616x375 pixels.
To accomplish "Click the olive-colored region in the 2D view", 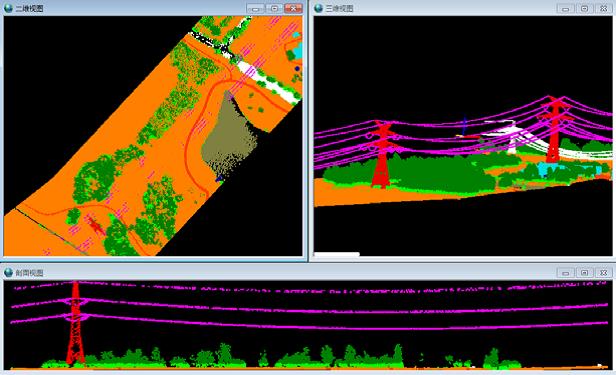I will click(x=229, y=134).
